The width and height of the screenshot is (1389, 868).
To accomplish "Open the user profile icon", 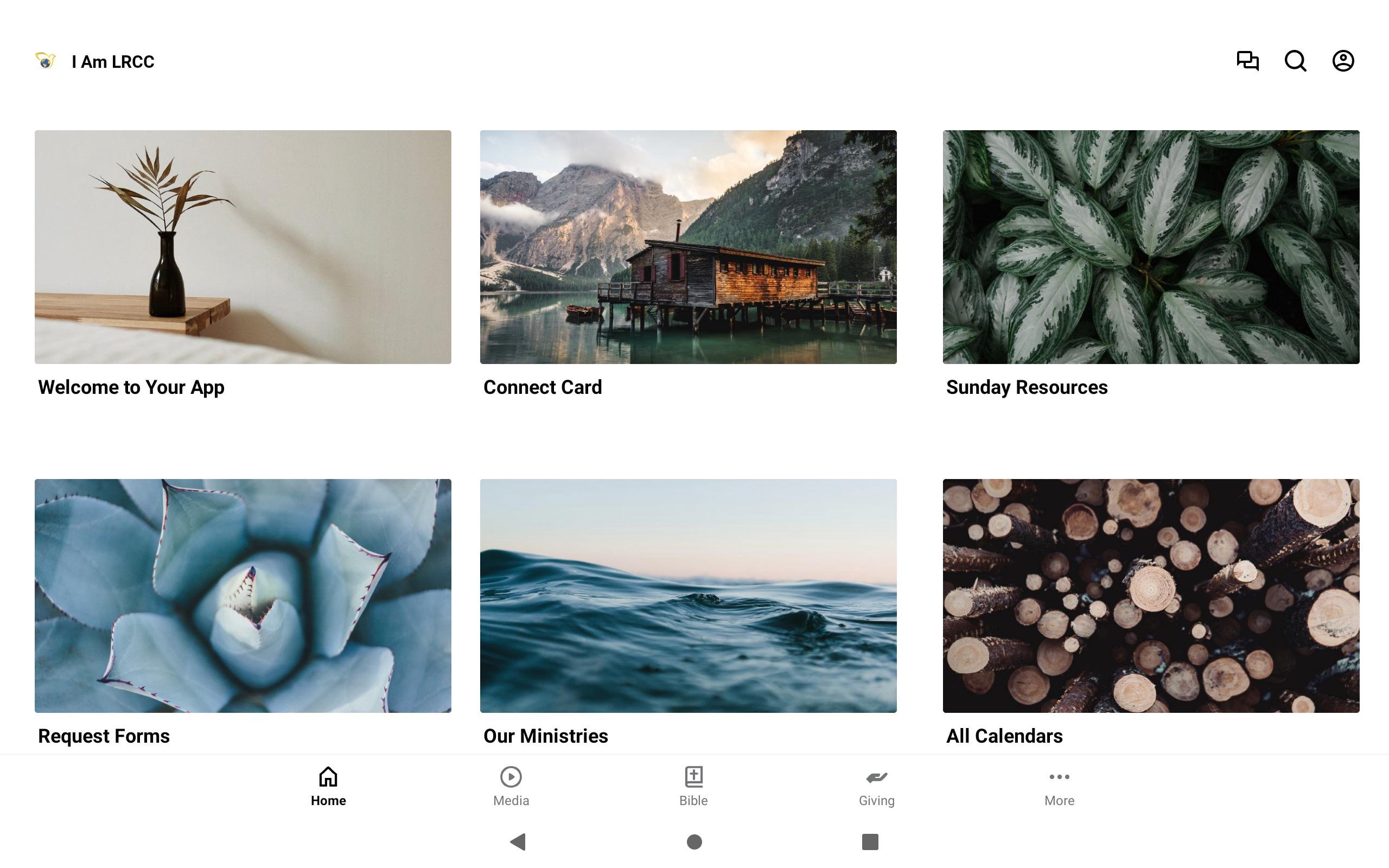I will (x=1343, y=61).
